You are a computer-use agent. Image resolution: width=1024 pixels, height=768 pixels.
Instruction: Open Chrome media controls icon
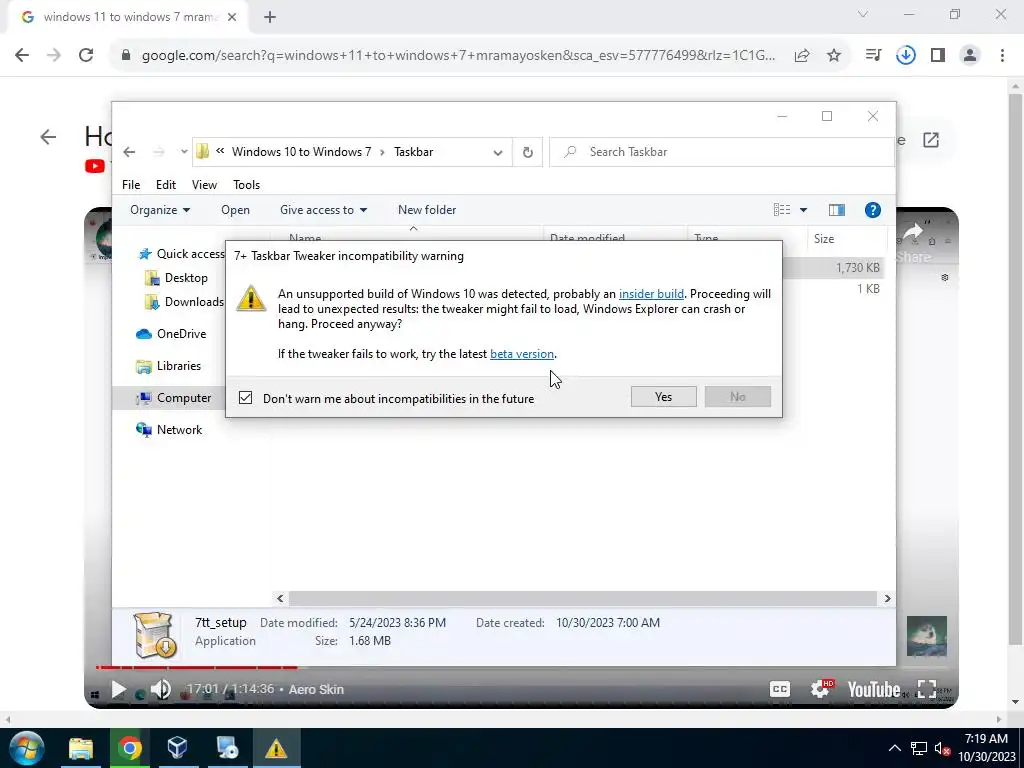(x=873, y=56)
